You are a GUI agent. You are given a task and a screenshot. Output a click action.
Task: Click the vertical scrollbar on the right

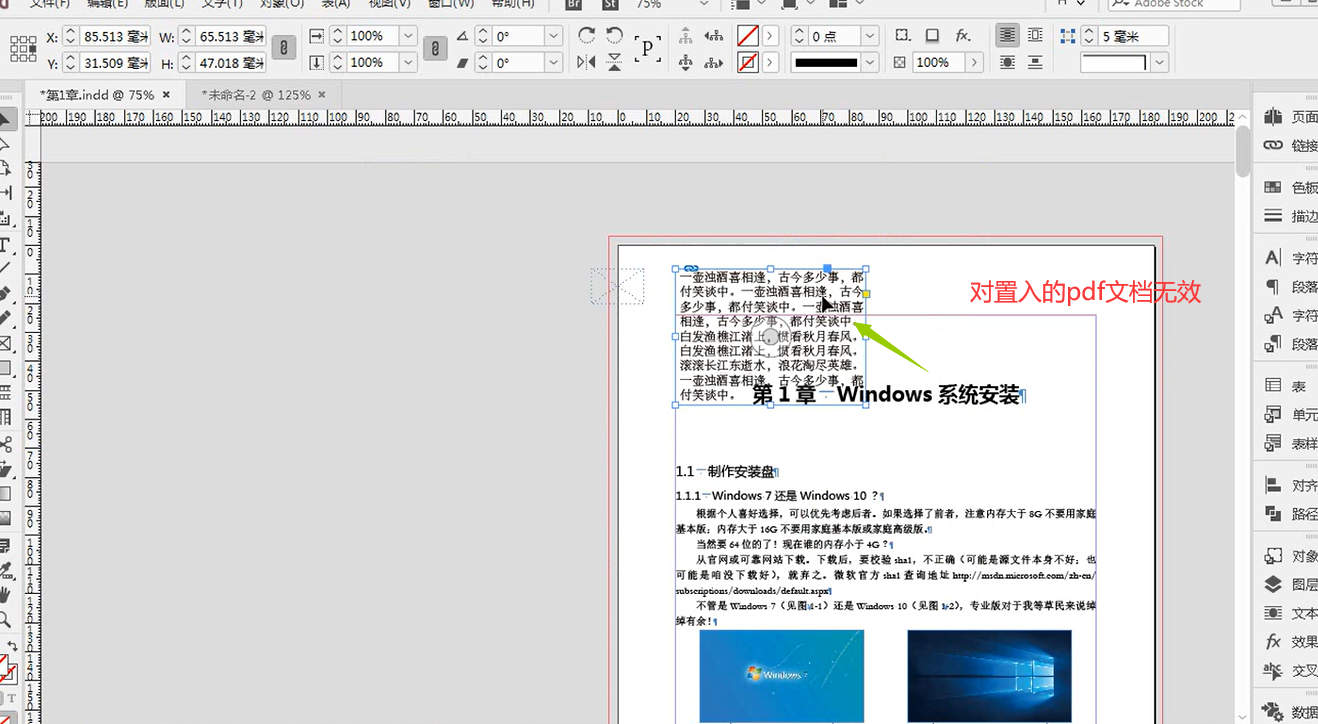(x=1243, y=150)
